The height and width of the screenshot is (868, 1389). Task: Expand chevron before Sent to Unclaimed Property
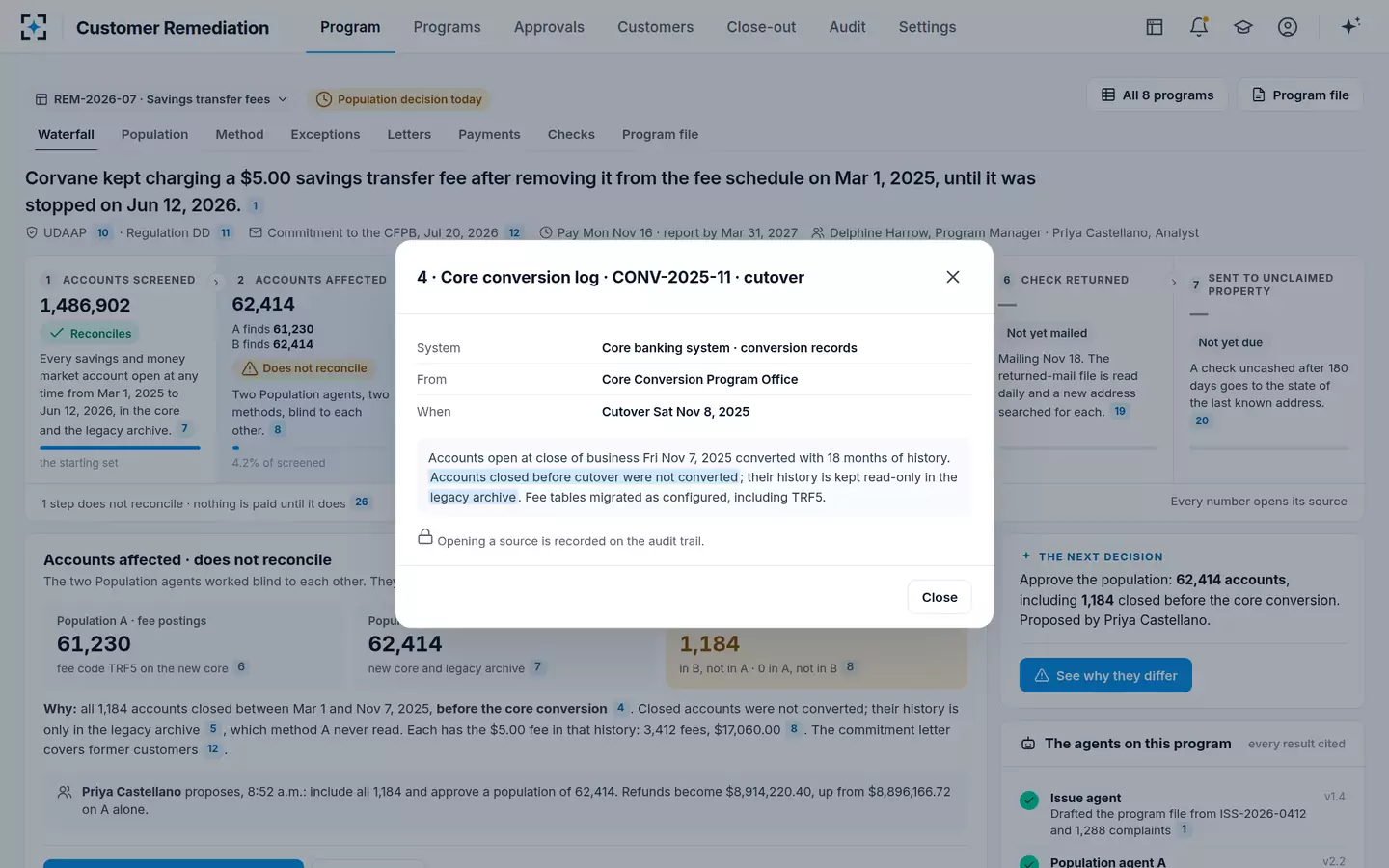1174,282
